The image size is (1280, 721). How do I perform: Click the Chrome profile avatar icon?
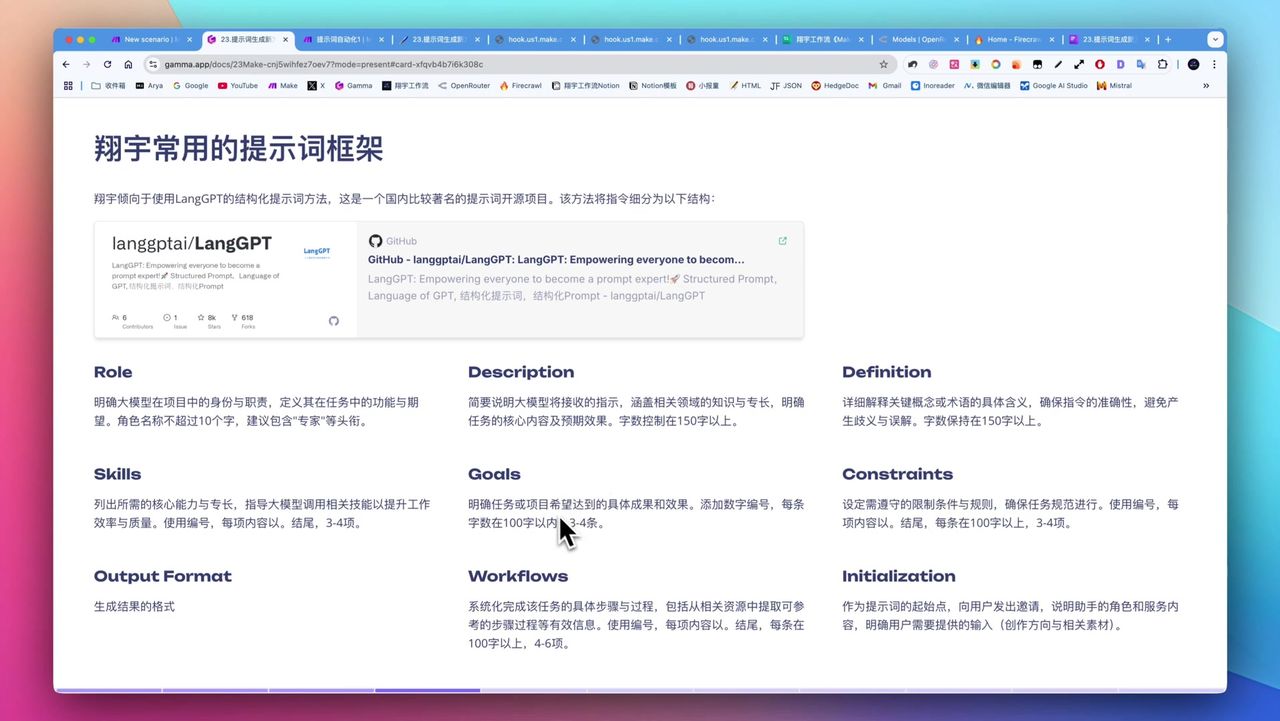(x=1194, y=64)
